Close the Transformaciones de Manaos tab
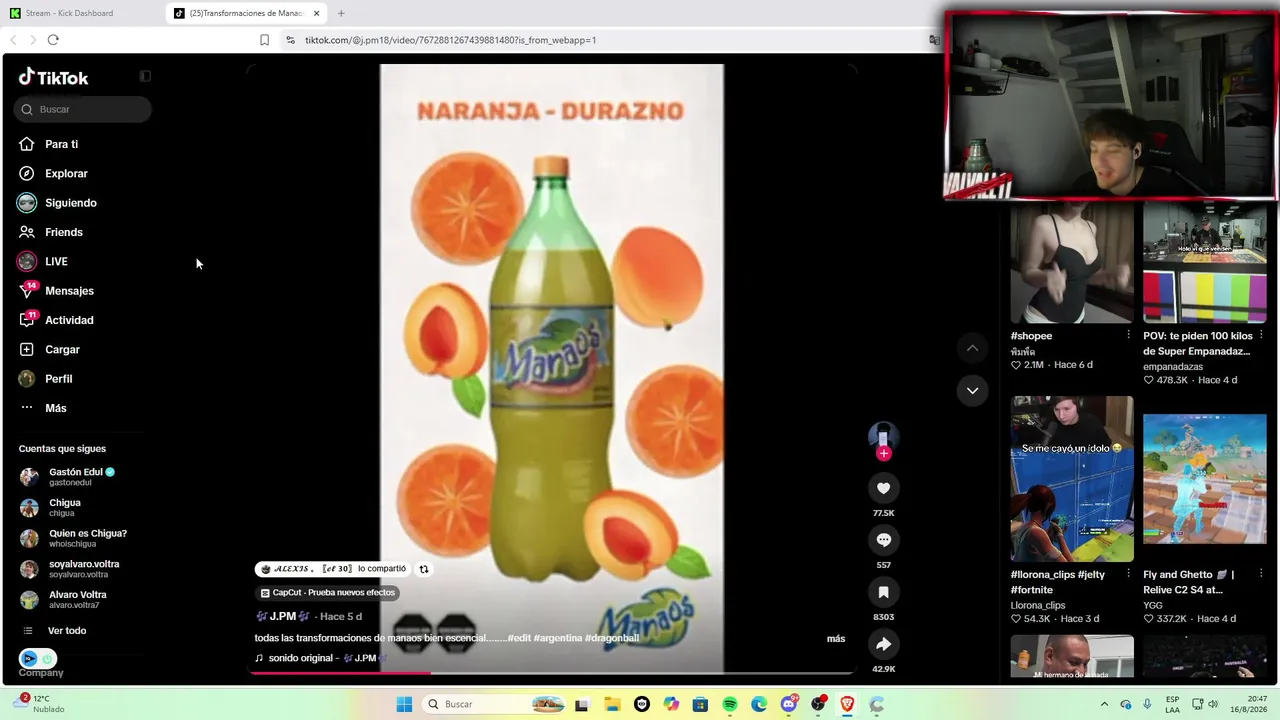Screen dimensions: 1280x720 [x=317, y=13]
